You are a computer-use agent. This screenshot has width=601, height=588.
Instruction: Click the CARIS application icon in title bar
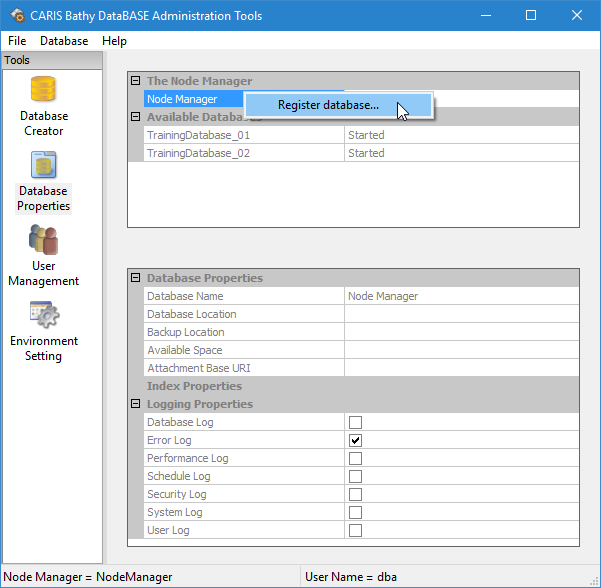[17, 15]
